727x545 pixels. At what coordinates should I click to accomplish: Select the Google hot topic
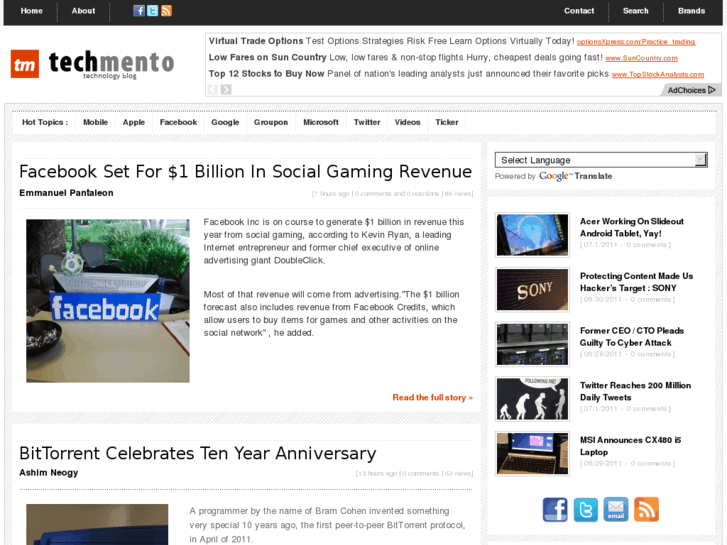click(x=225, y=122)
